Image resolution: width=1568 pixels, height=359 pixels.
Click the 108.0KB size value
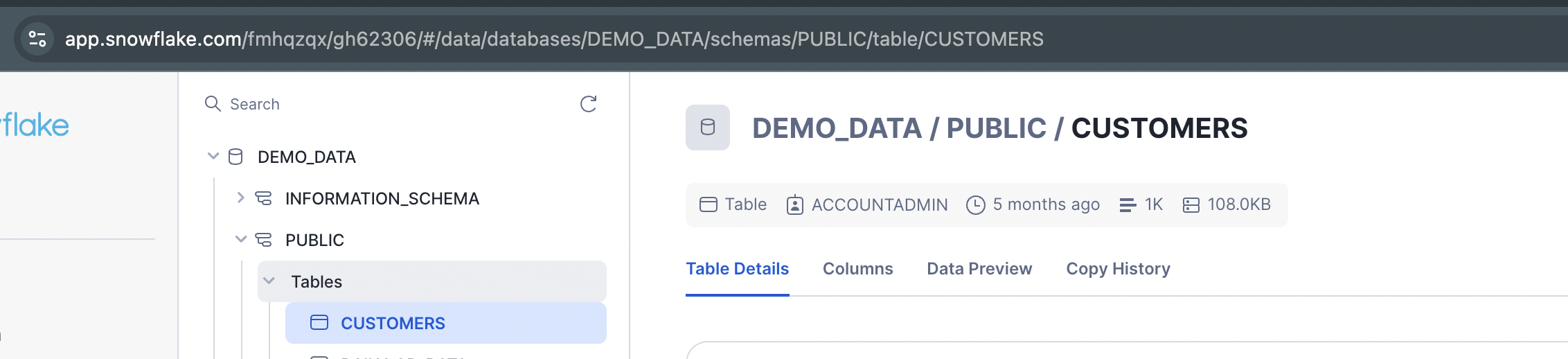coord(1240,204)
